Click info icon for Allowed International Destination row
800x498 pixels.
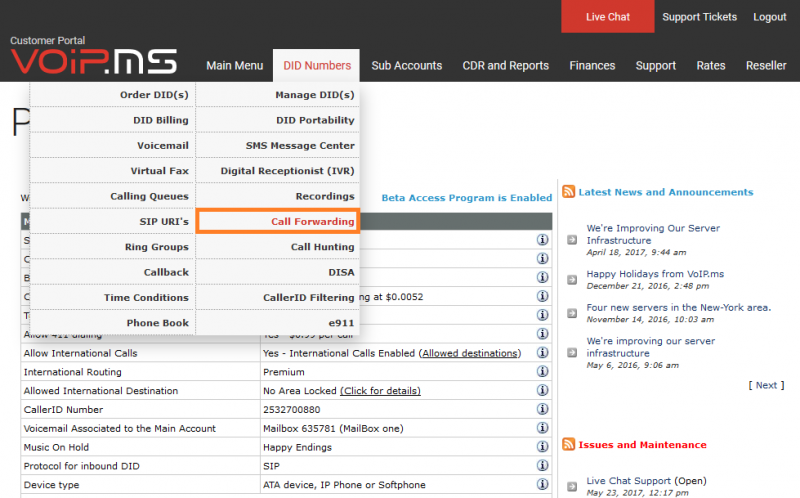(542, 390)
